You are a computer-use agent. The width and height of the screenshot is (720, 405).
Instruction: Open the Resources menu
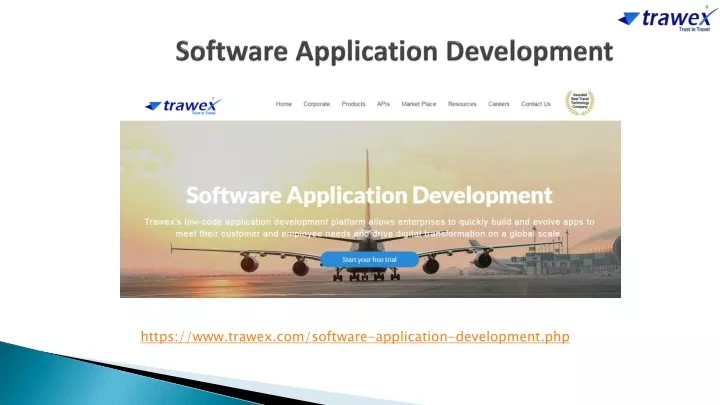462,104
